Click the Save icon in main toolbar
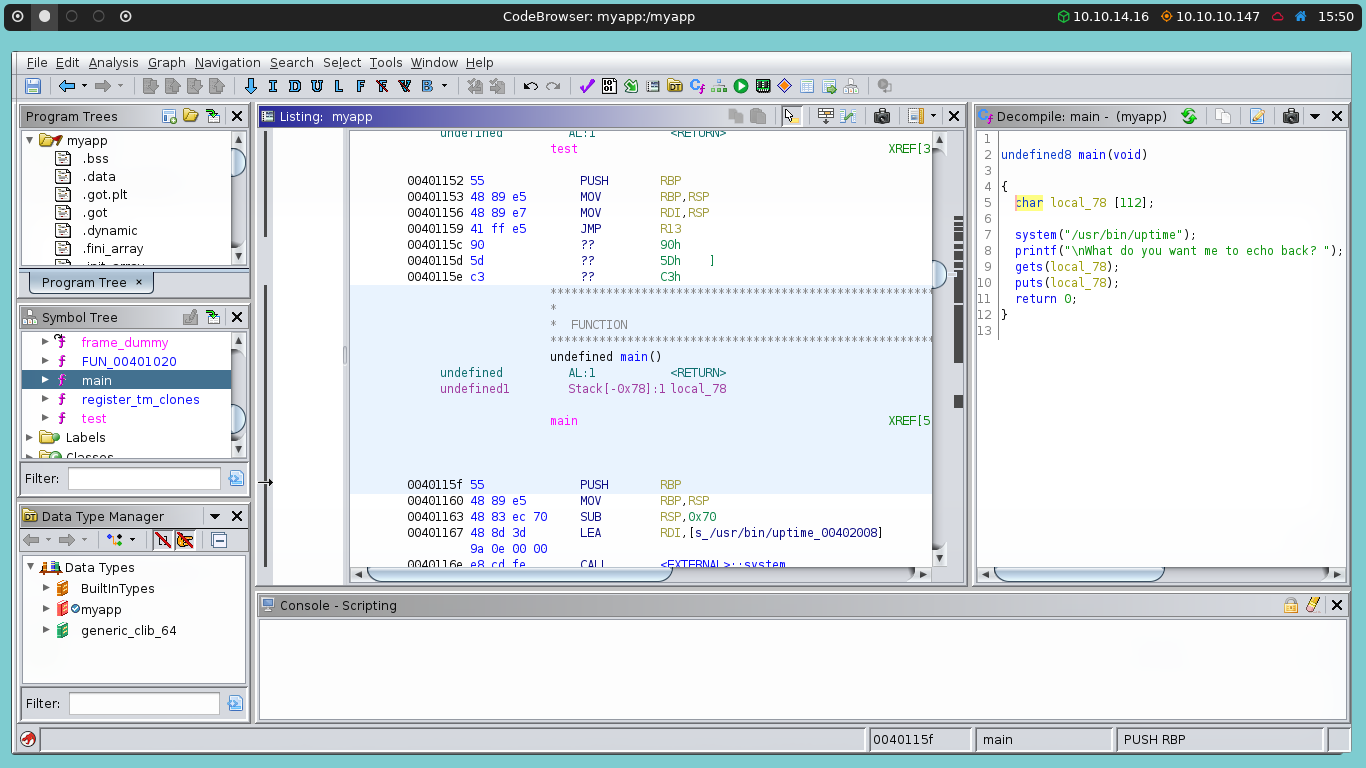The height and width of the screenshot is (768, 1366). pyautogui.click(x=33, y=86)
